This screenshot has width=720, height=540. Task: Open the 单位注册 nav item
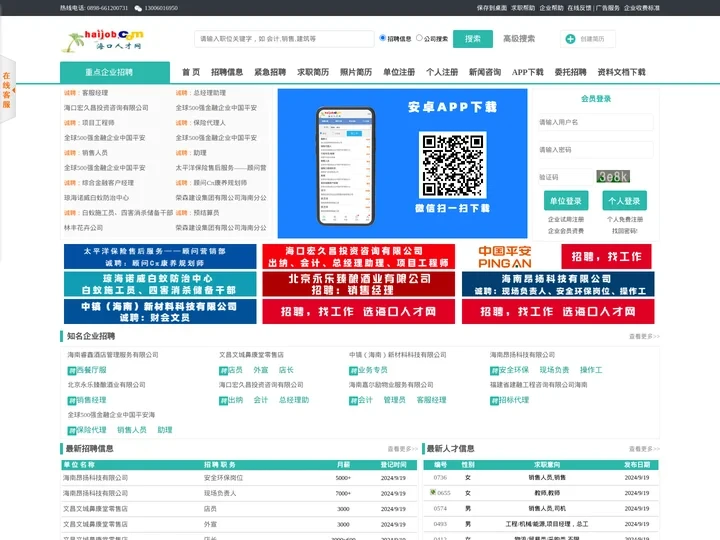point(399,72)
